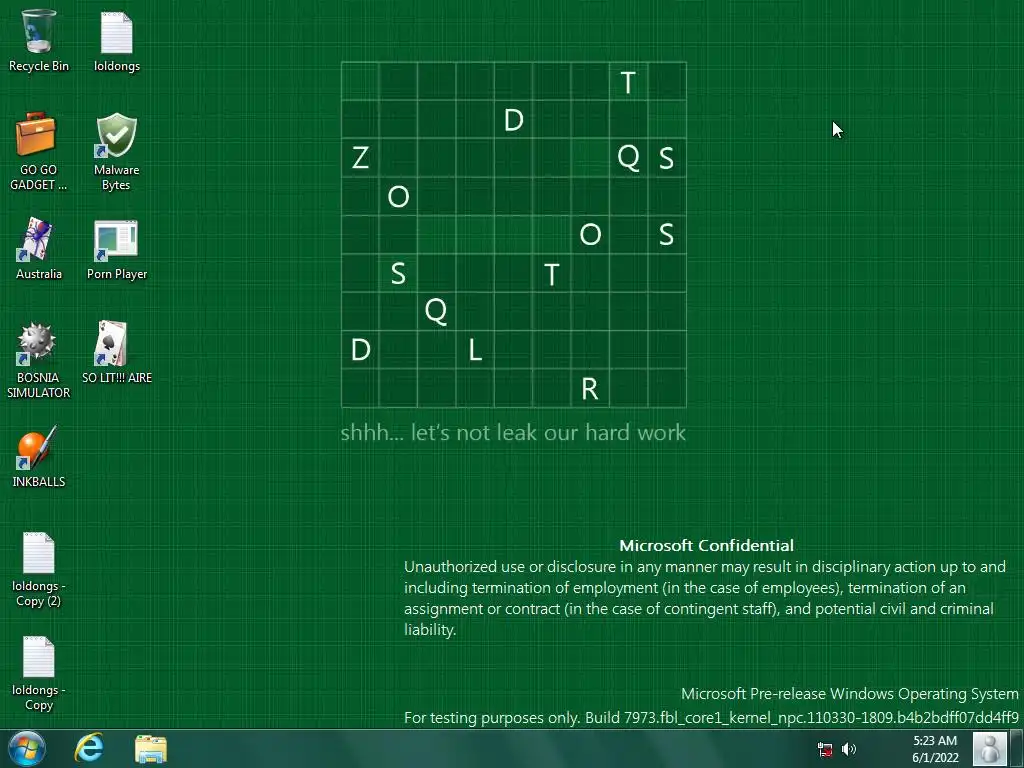Open Windows Explorer folder on taskbar
Screen dimensions: 1024x768
151,748
